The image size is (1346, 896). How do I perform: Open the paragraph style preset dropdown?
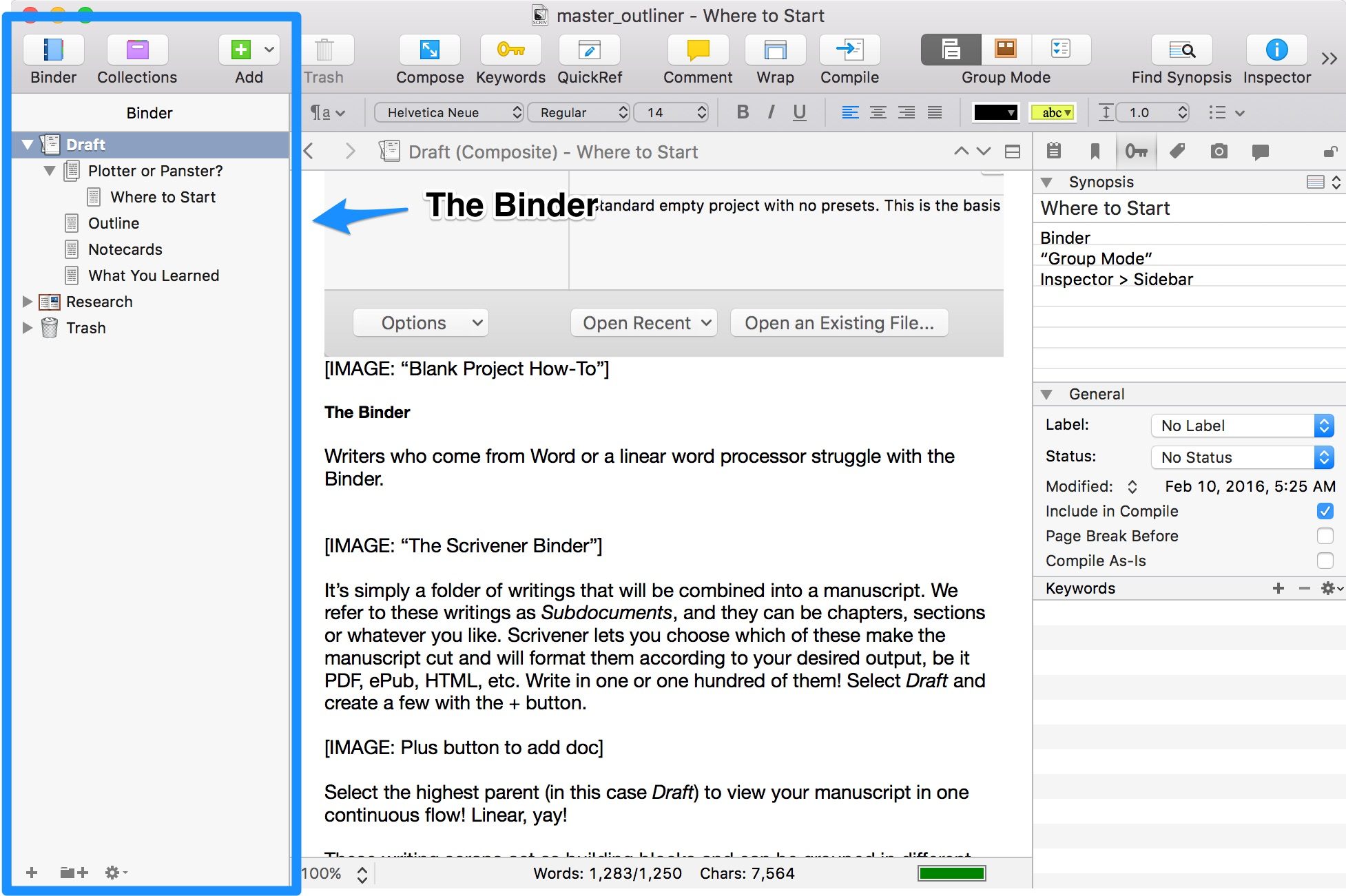click(328, 112)
